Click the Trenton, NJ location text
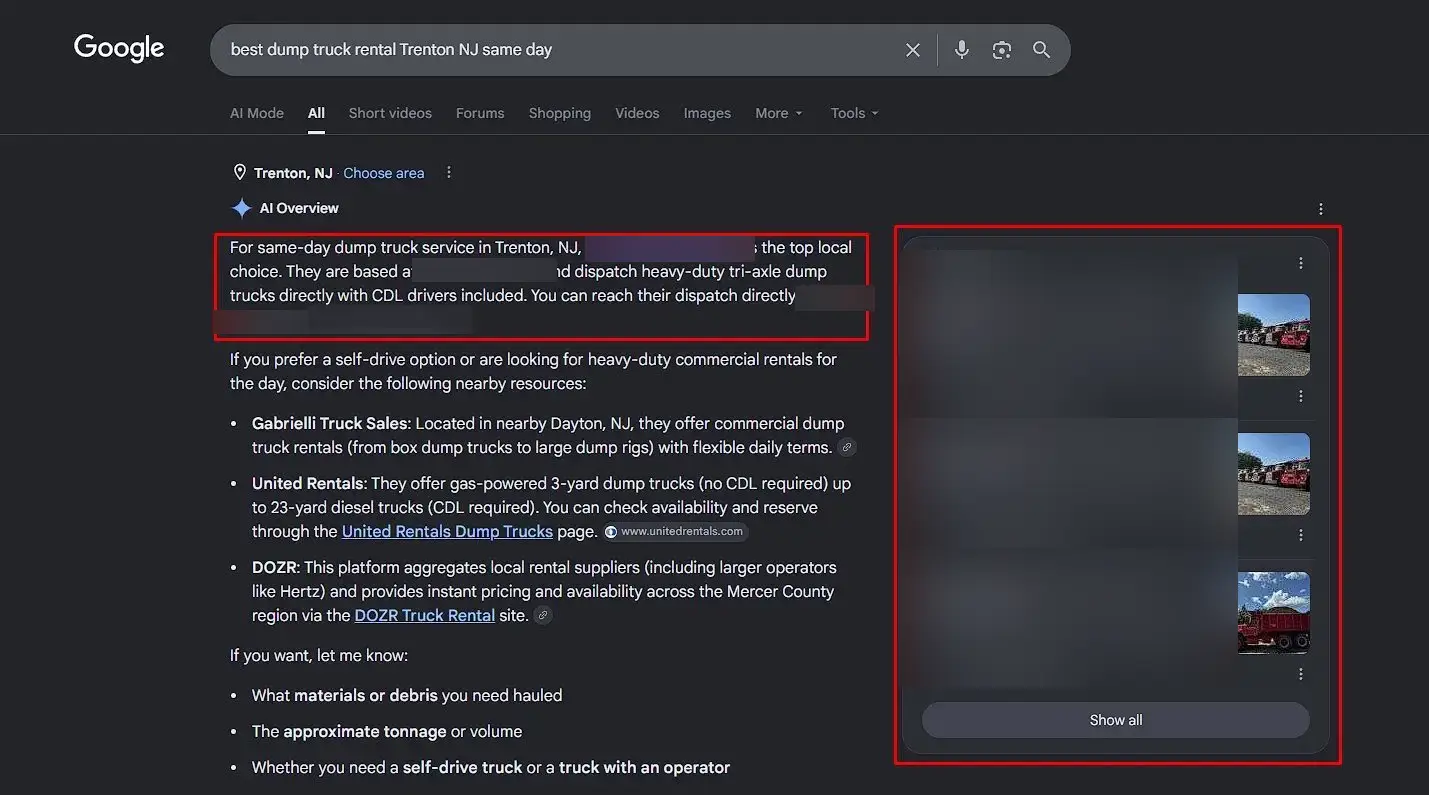The image size is (1429, 795). tap(293, 173)
